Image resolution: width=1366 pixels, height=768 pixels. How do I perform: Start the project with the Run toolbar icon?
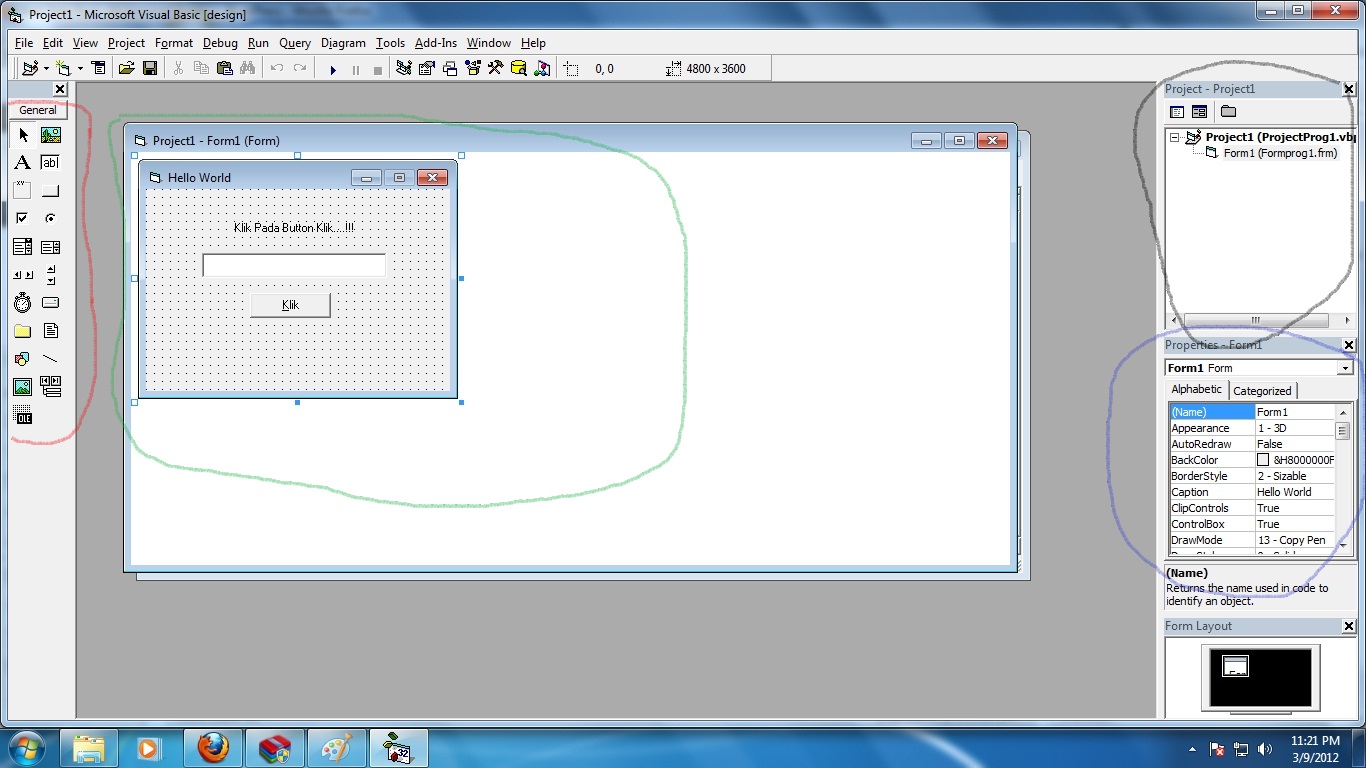(x=332, y=68)
